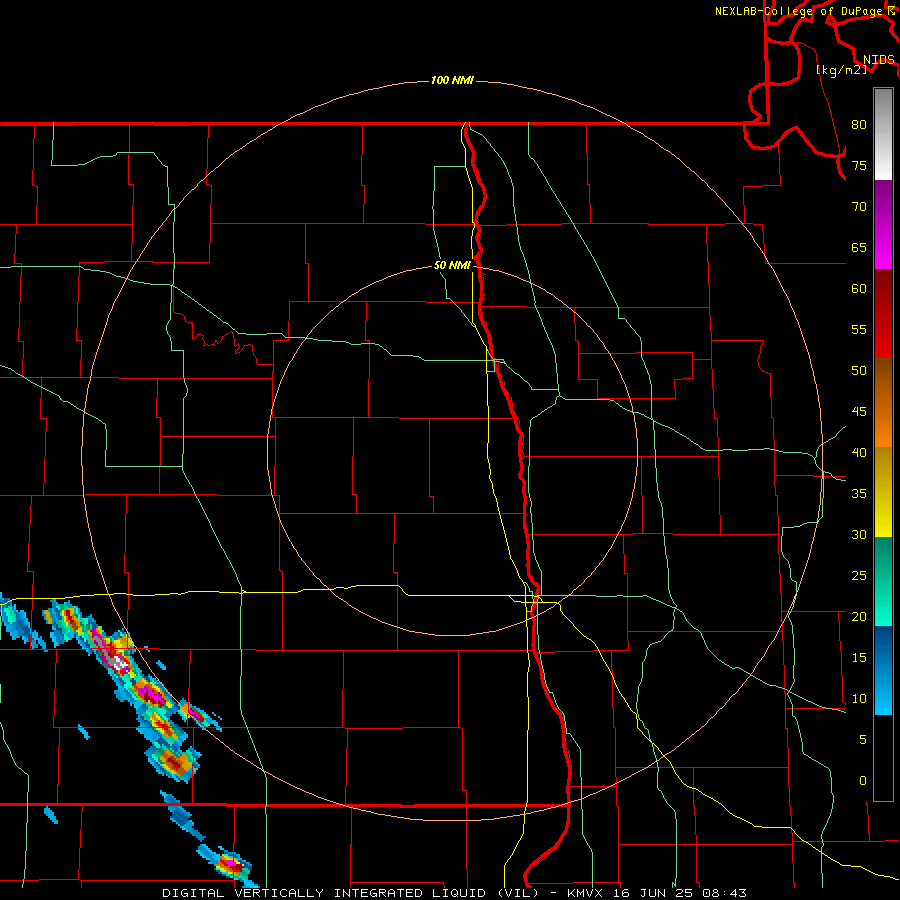Click the 45 value on color scale
The image size is (900, 900).
[x=859, y=412]
